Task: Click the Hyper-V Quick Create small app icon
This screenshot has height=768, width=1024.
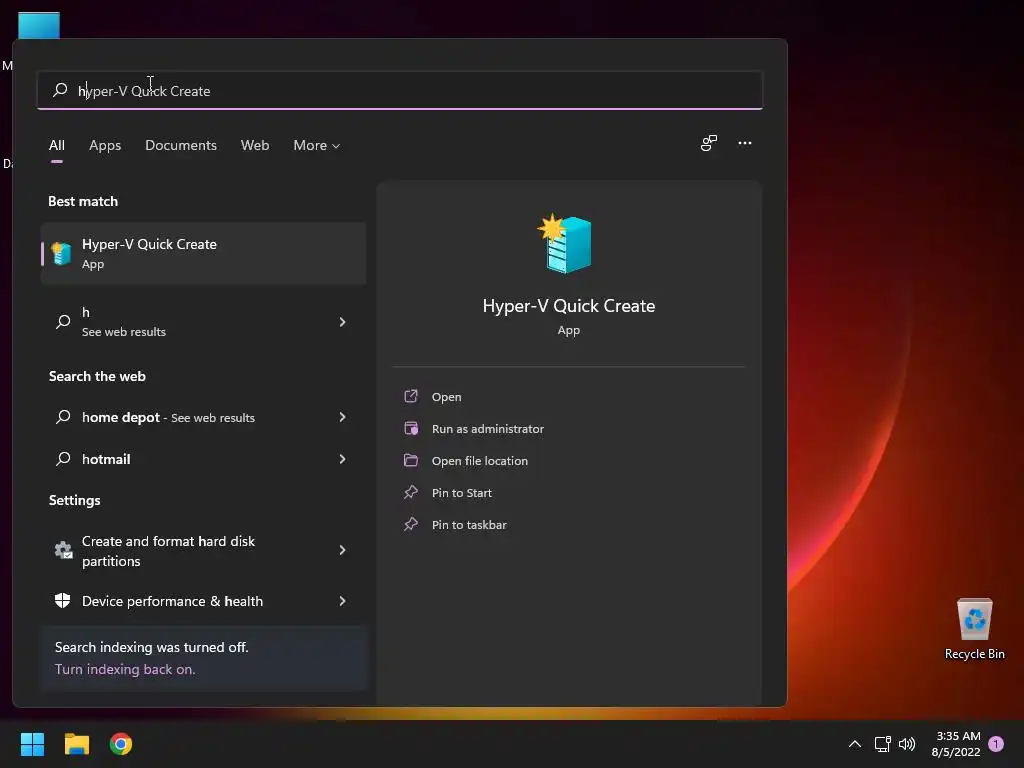Action: [61, 253]
